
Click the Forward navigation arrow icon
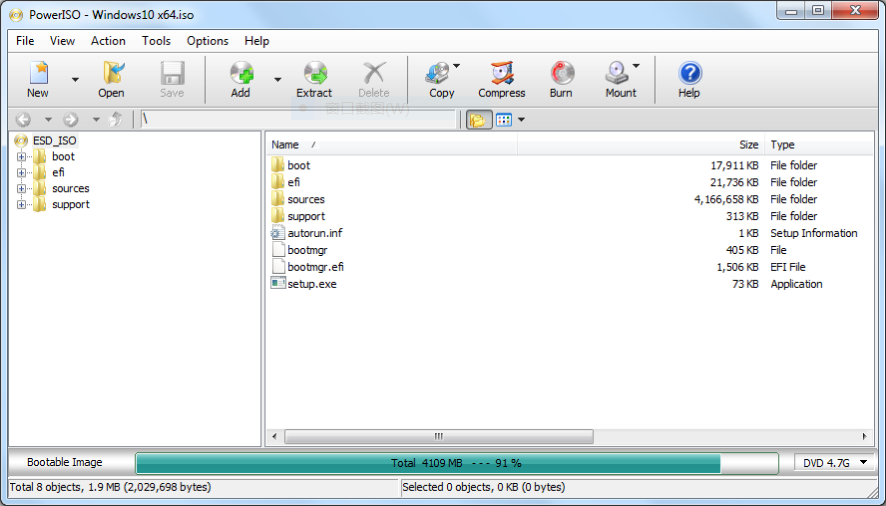(71, 119)
